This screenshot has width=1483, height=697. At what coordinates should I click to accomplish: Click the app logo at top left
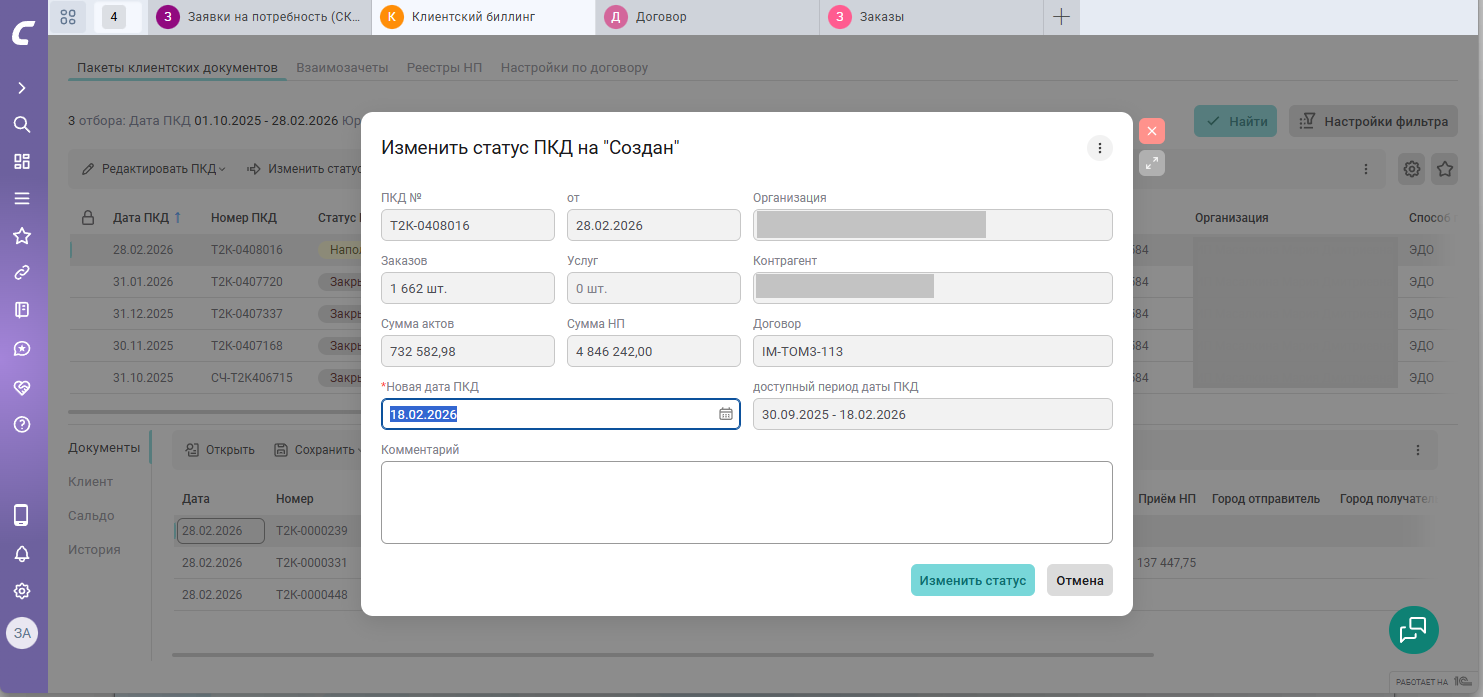[x=23, y=33]
